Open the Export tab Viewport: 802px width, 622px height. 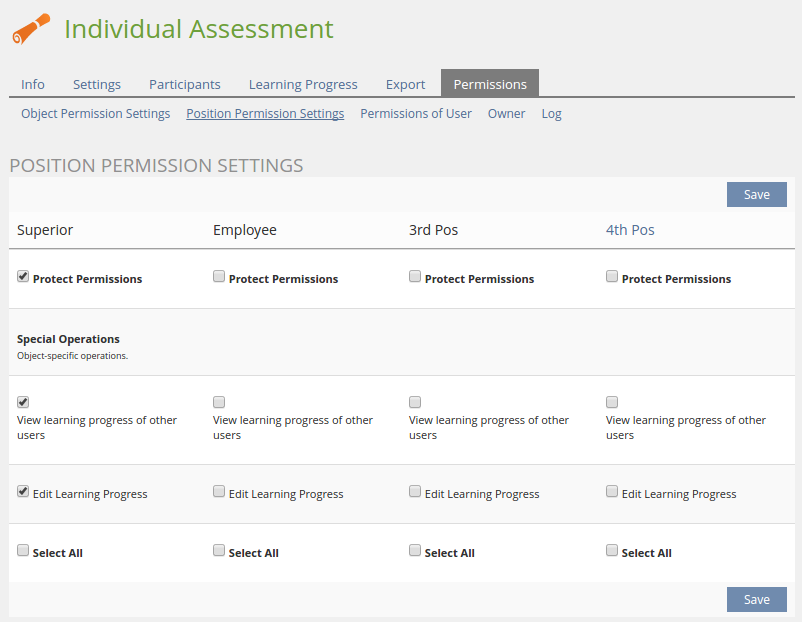(405, 84)
